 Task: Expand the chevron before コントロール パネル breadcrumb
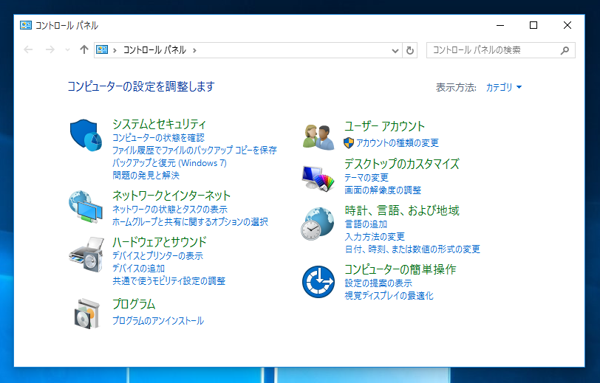click(114, 51)
